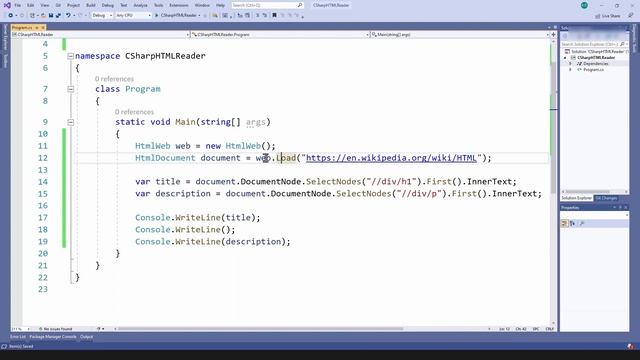Open the Debug menu
The image size is (640, 360).
tap(108, 5)
